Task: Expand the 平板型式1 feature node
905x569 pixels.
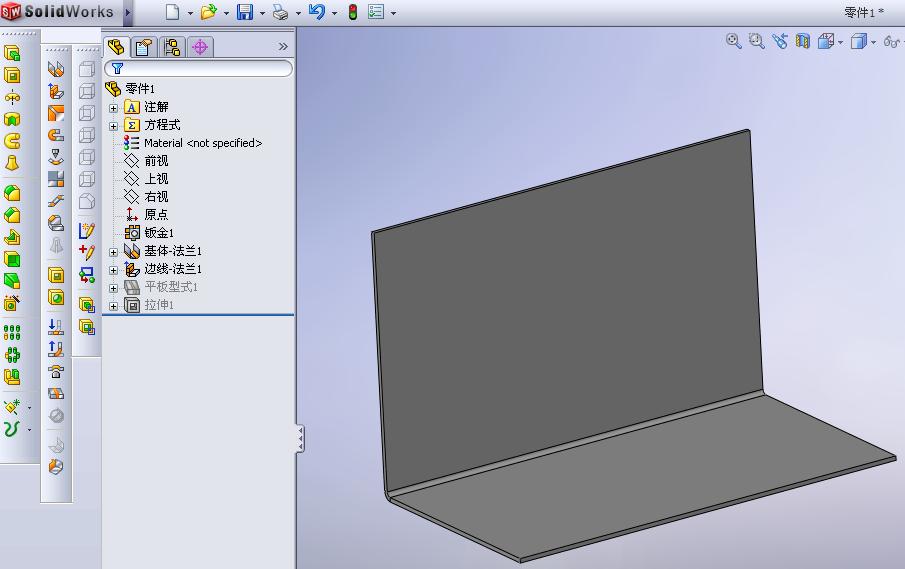Action: [x=113, y=288]
